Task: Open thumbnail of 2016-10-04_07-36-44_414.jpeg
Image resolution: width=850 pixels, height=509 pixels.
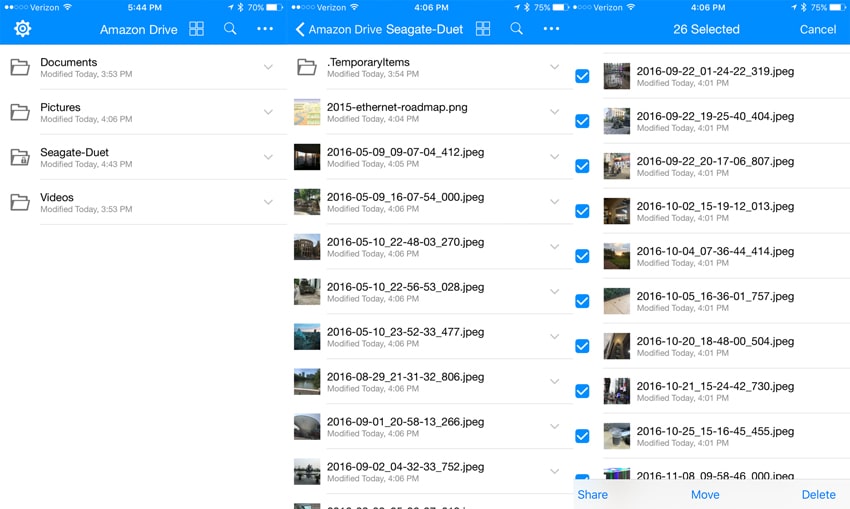Action: click(x=617, y=256)
